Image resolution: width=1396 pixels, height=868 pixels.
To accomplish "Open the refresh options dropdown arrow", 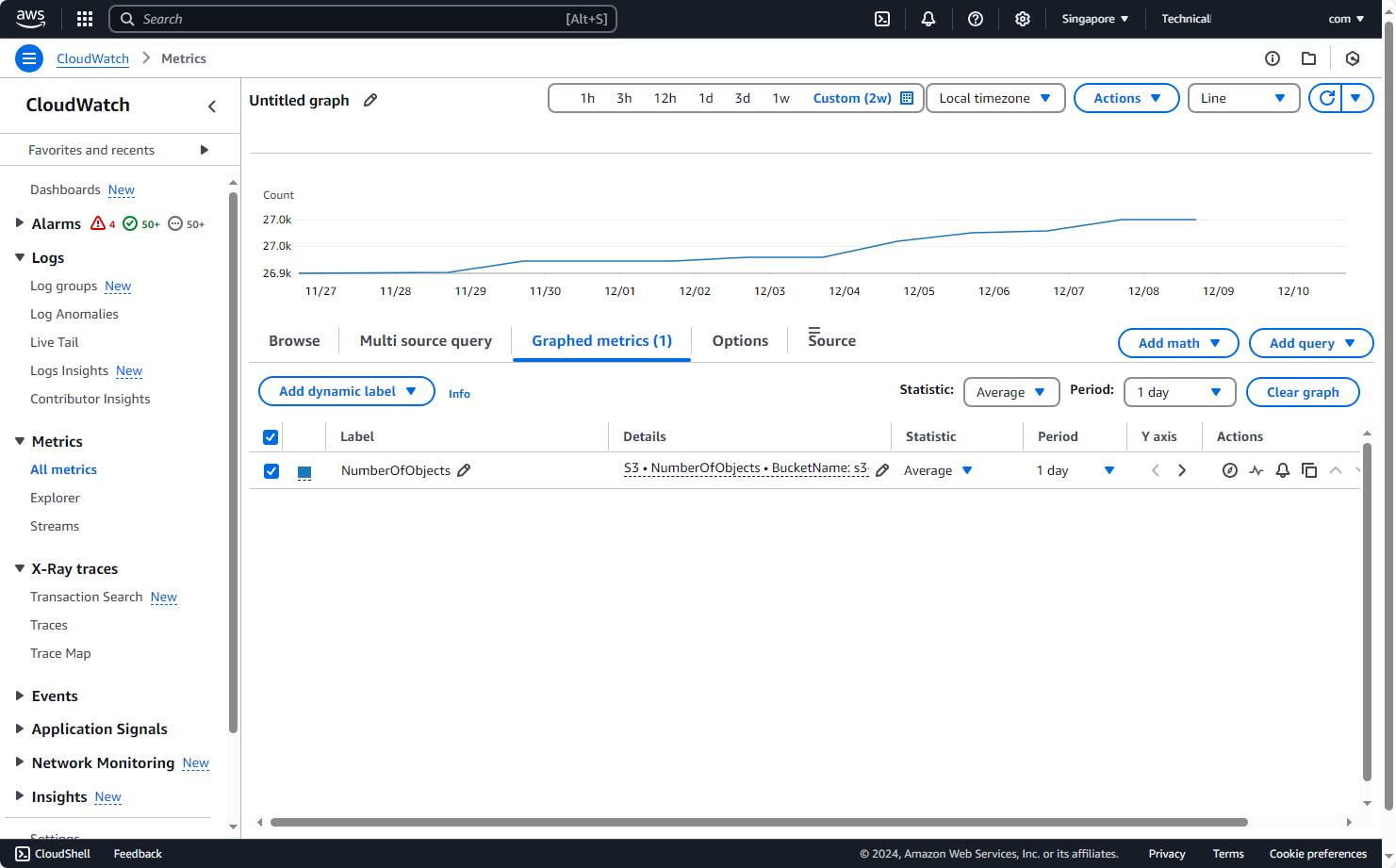I will [x=1356, y=98].
